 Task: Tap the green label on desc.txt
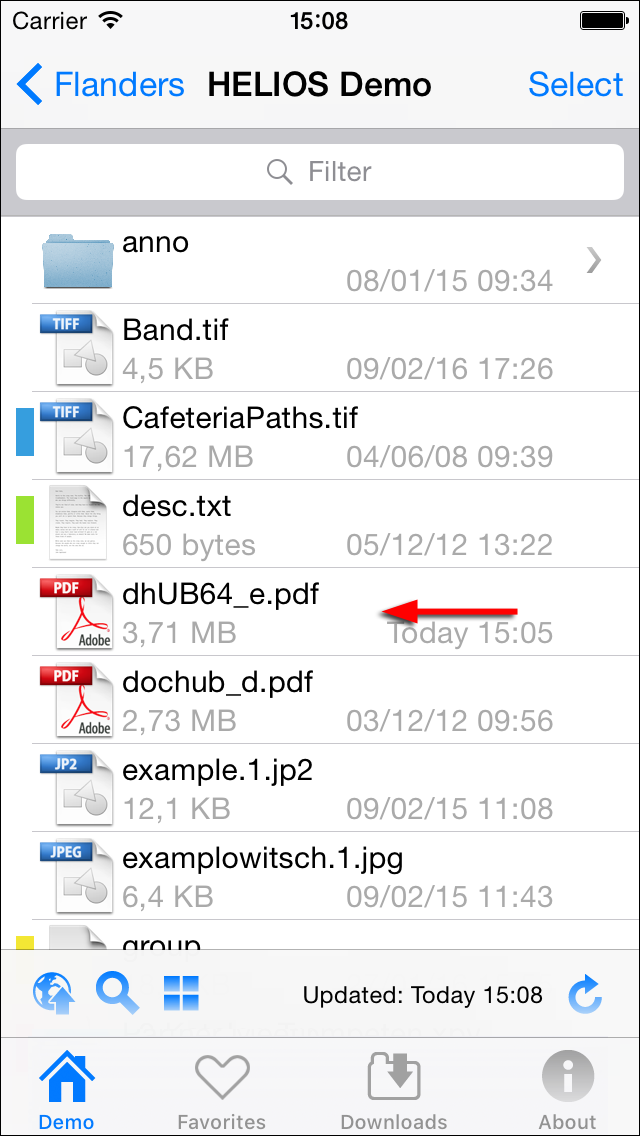(x=25, y=519)
